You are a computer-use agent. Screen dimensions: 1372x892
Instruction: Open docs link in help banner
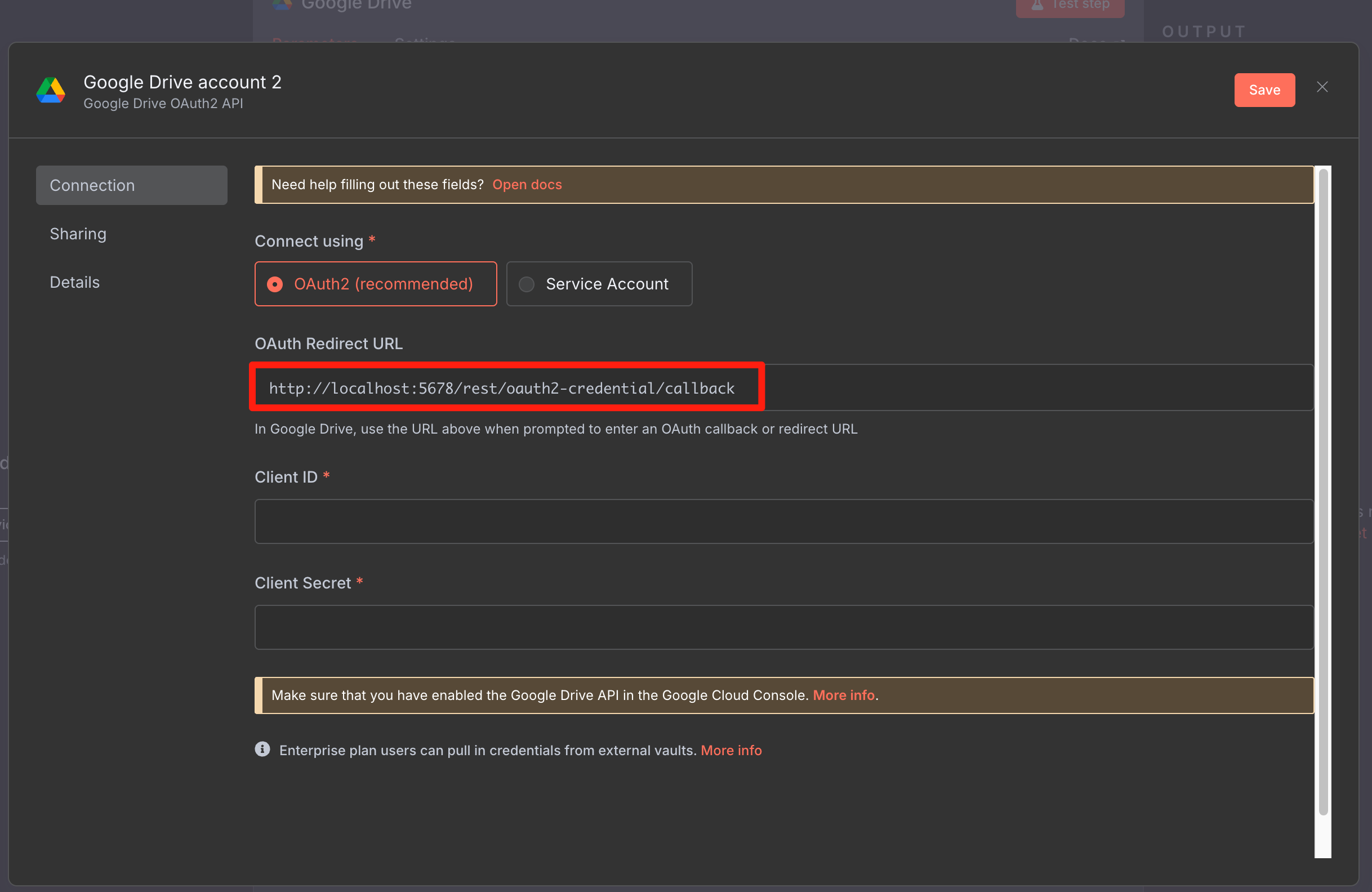526,184
